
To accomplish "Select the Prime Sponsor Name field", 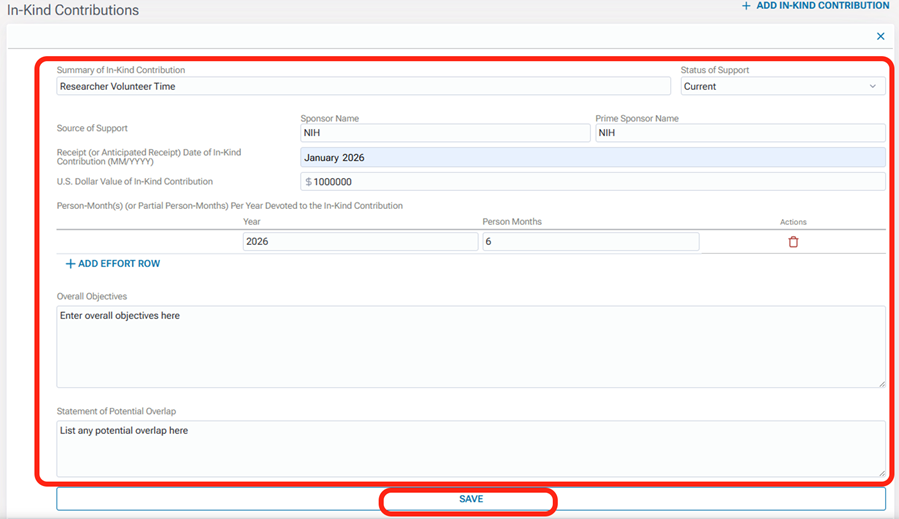I will tap(739, 133).
